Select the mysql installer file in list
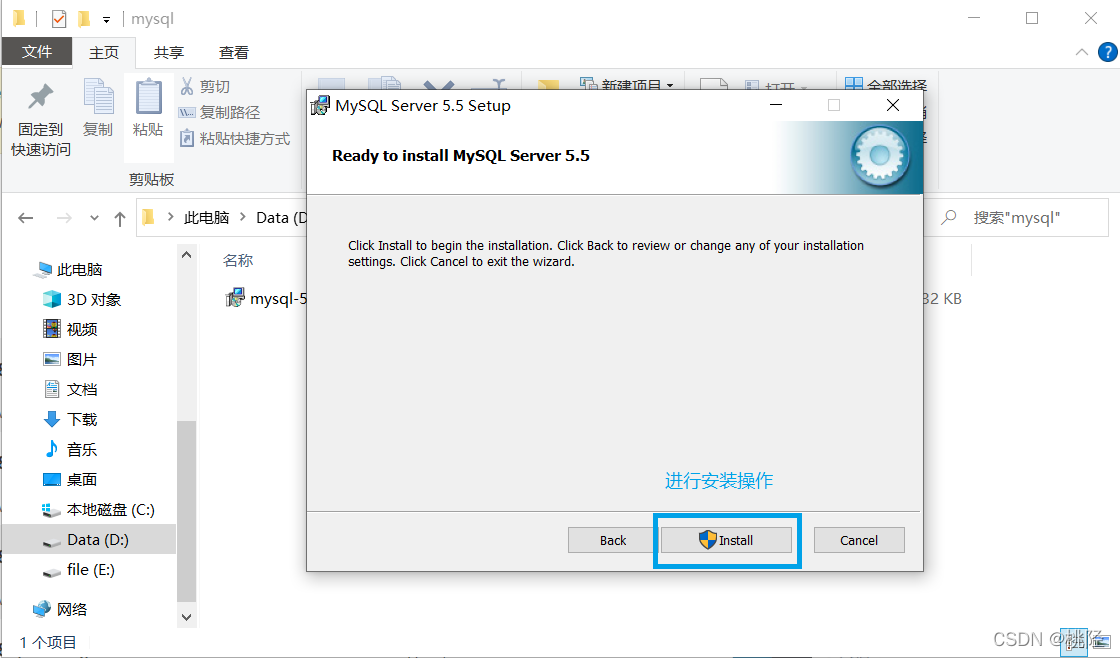 click(266, 298)
